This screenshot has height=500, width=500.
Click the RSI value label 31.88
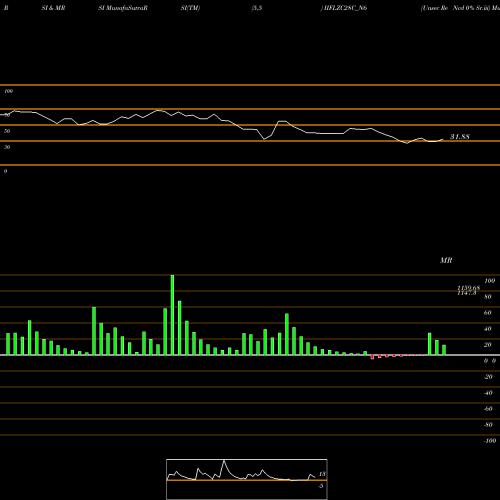[x=460, y=137]
